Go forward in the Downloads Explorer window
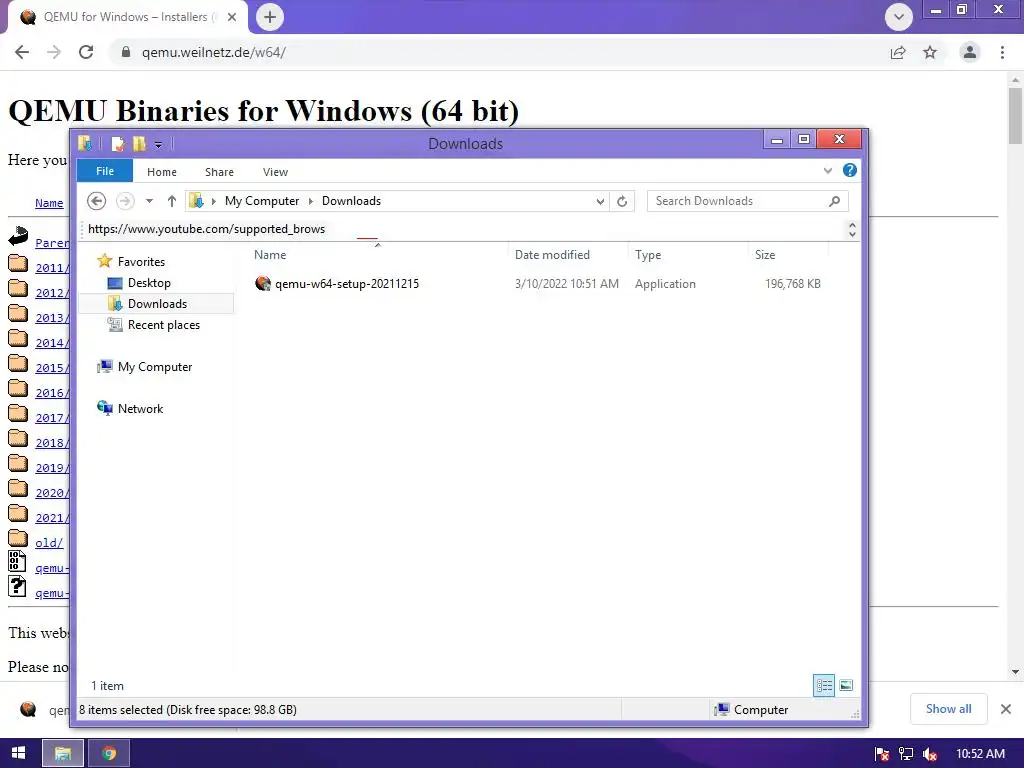1024x768 pixels. pyautogui.click(x=125, y=201)
